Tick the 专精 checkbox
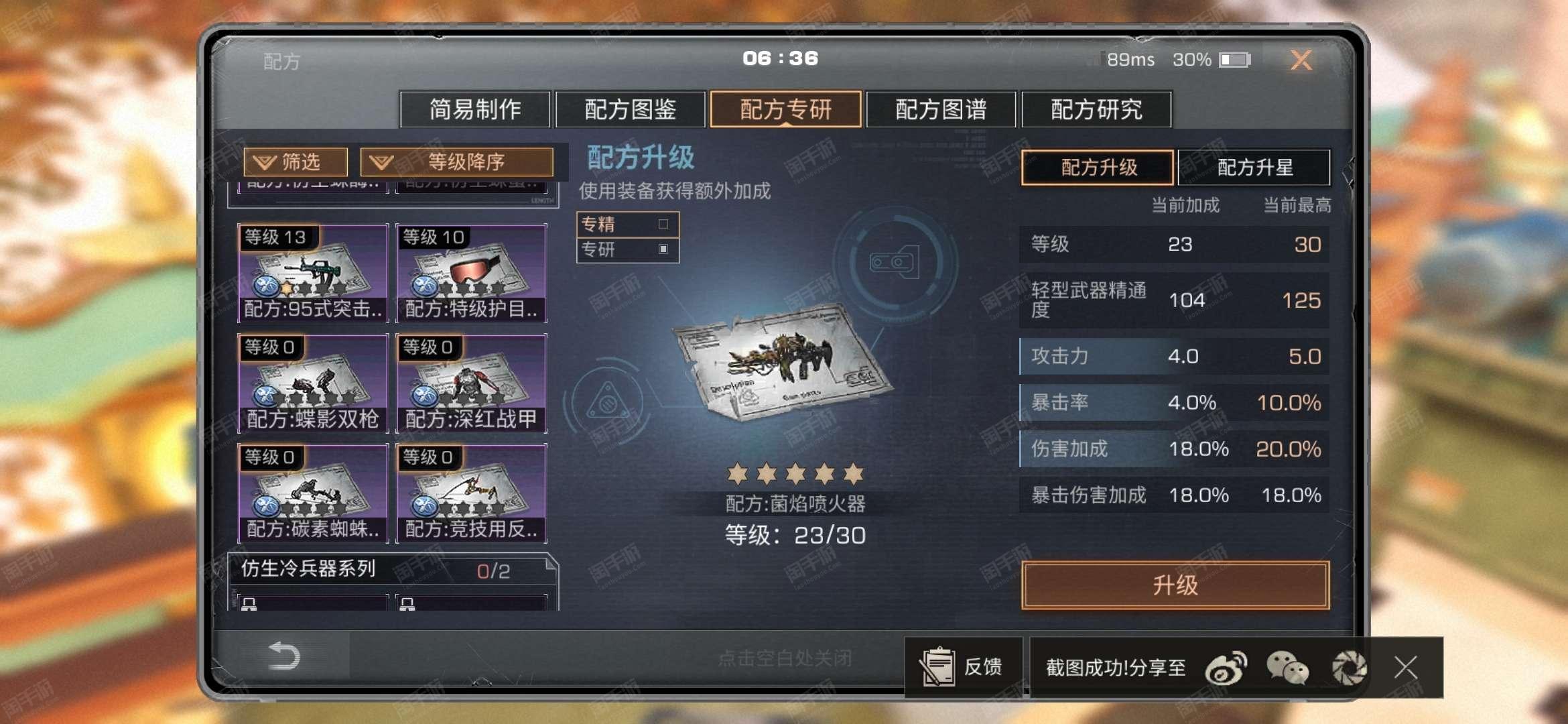1568x724 pixels. (663, 224)
